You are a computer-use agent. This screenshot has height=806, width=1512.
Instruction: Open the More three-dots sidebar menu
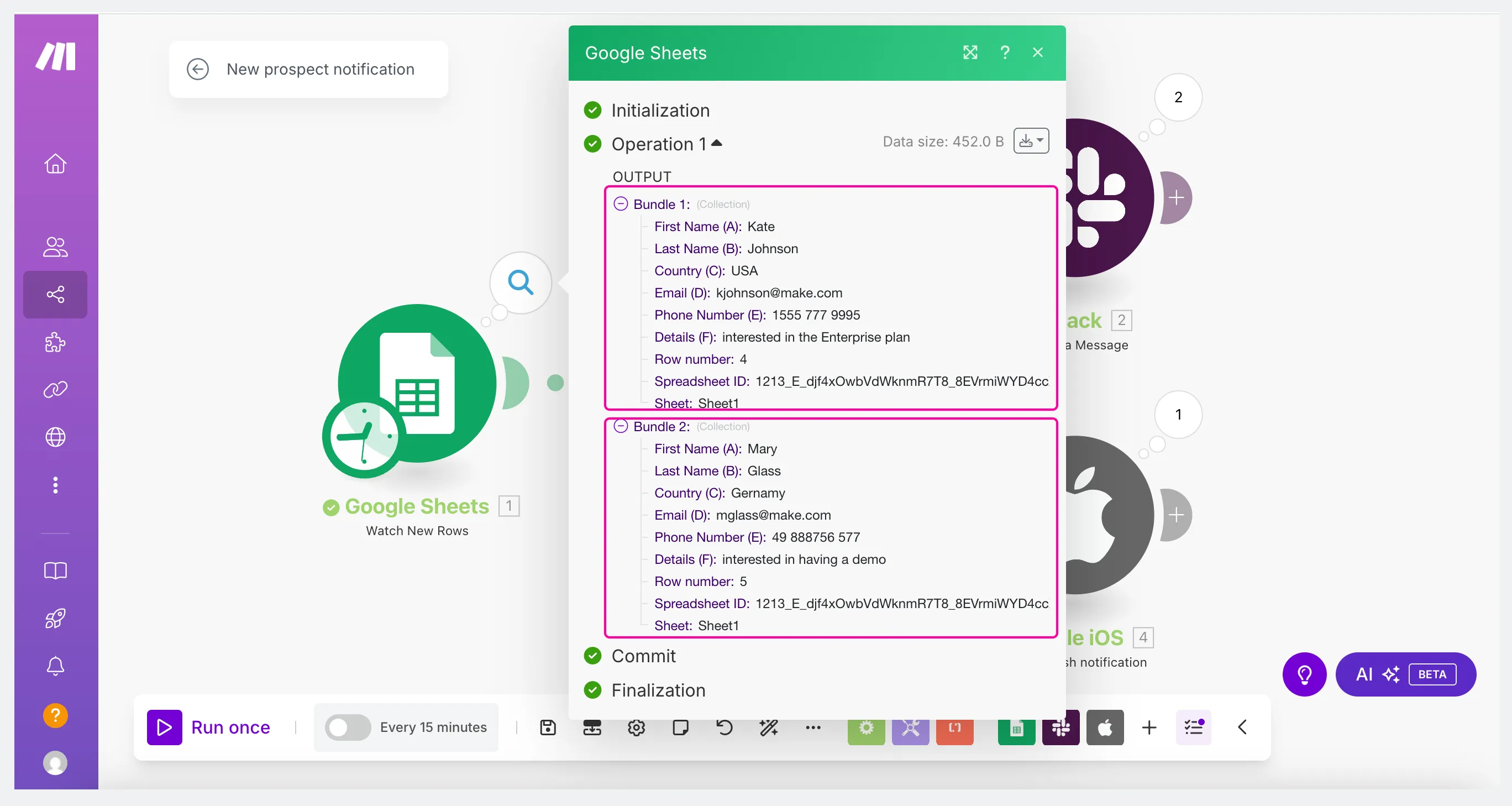click(55, 485)
